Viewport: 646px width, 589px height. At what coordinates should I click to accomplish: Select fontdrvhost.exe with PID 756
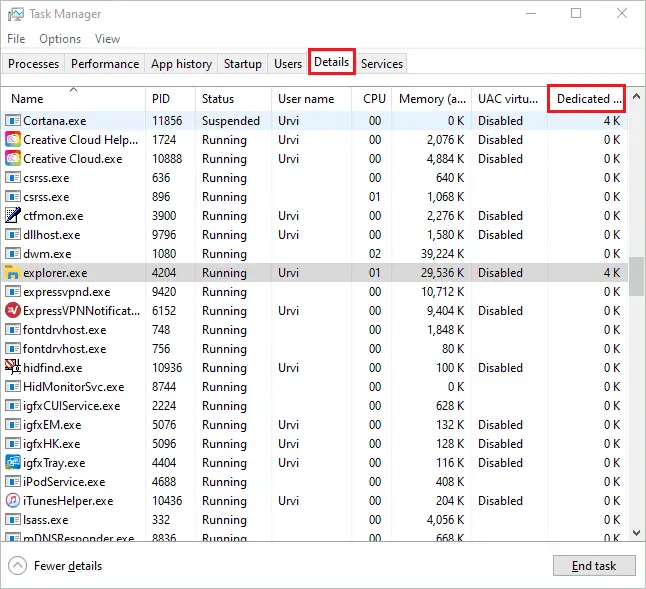(315, 348)
